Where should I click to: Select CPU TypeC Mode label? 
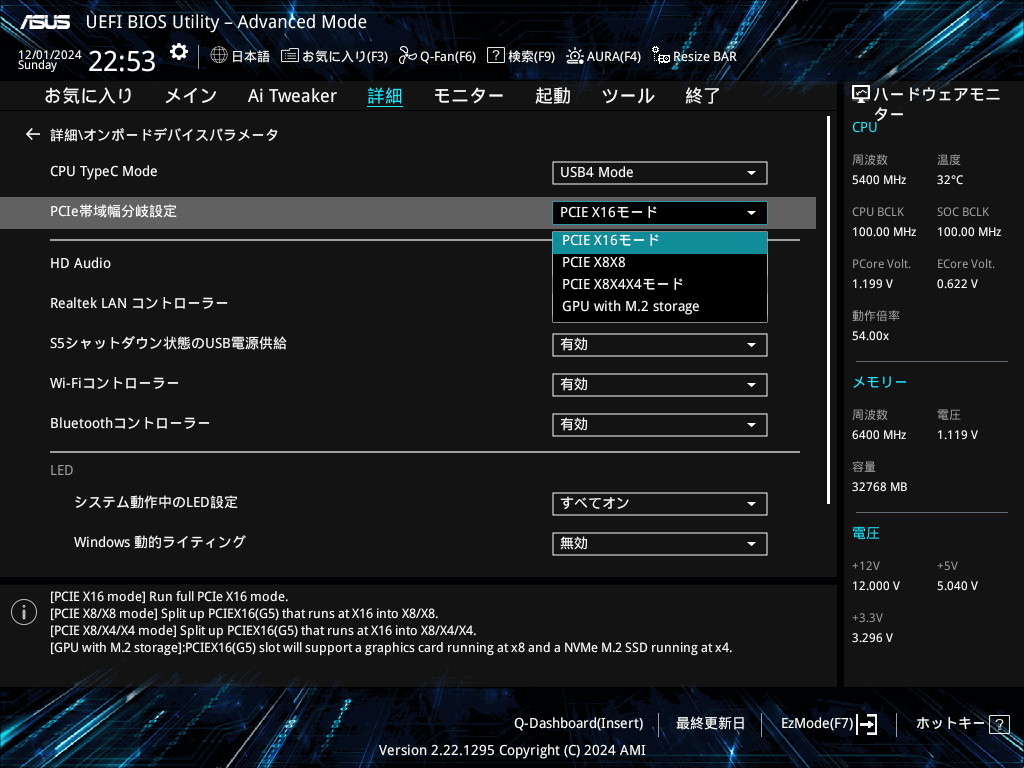104,172
